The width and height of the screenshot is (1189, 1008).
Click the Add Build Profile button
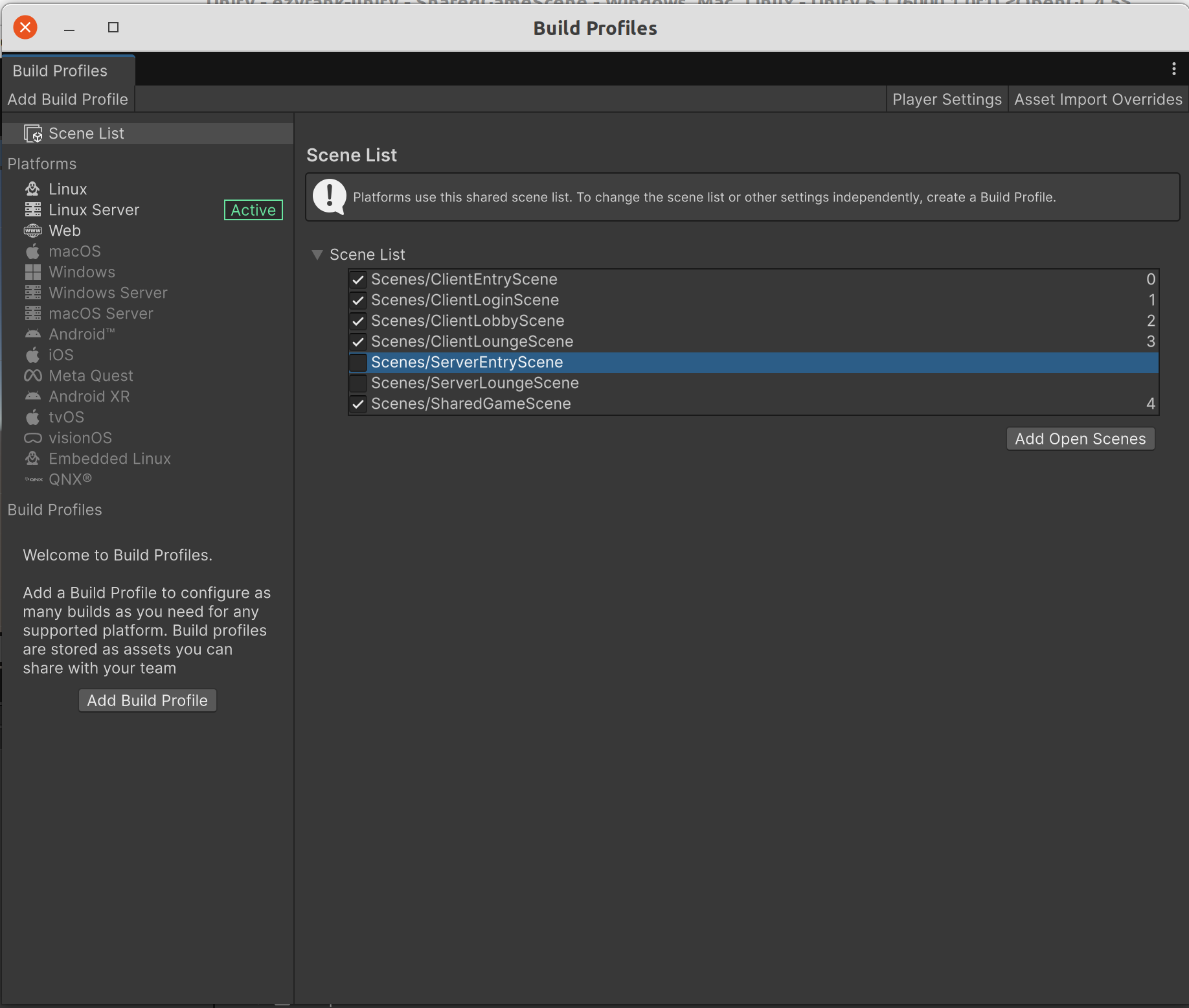pyautogui.click(x=146, y=700)
